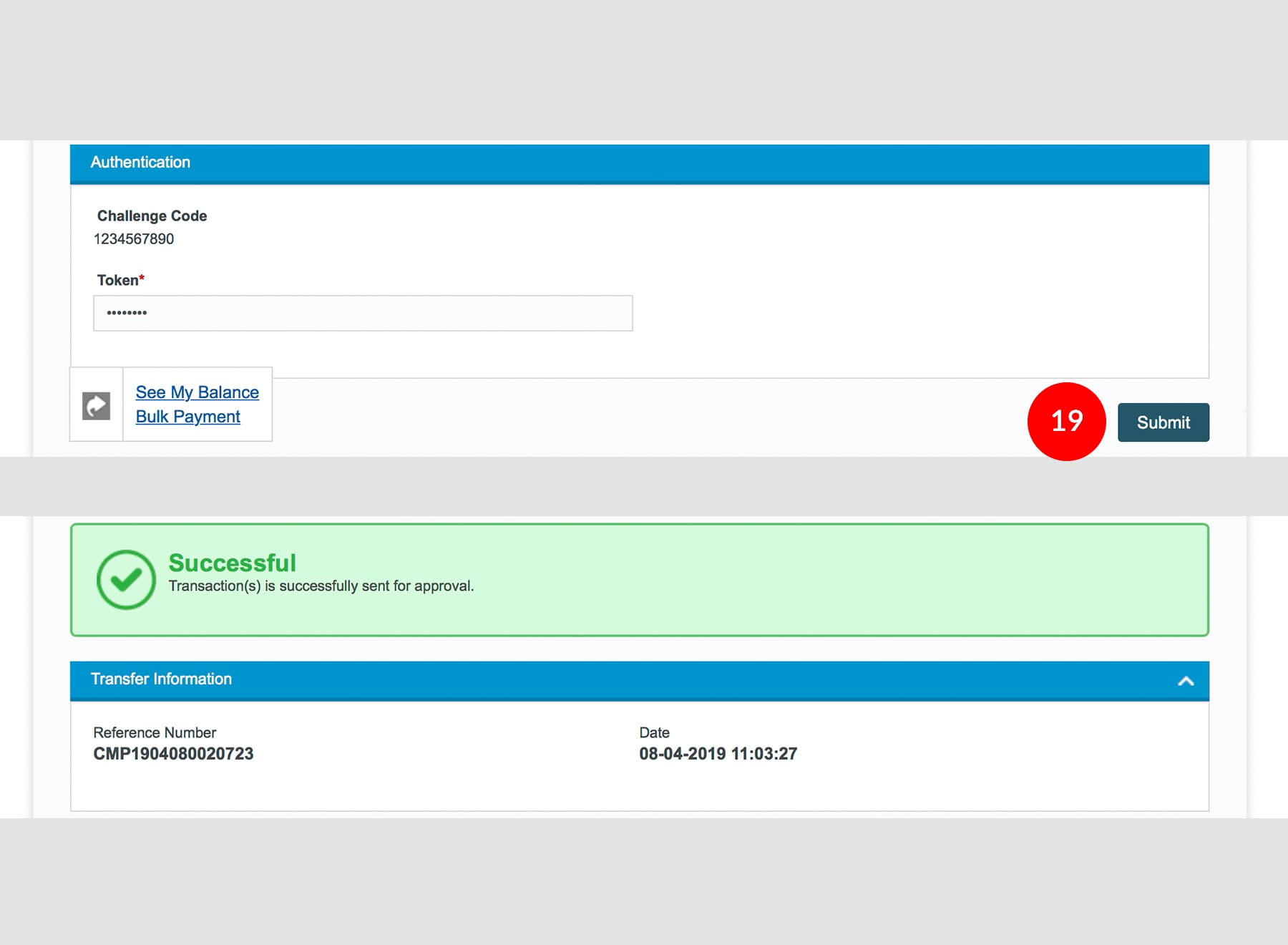Image resolution: width=1288 pixels, height=945 pixels.
Task: Click the sent for approval message
Action: (321, 586)
